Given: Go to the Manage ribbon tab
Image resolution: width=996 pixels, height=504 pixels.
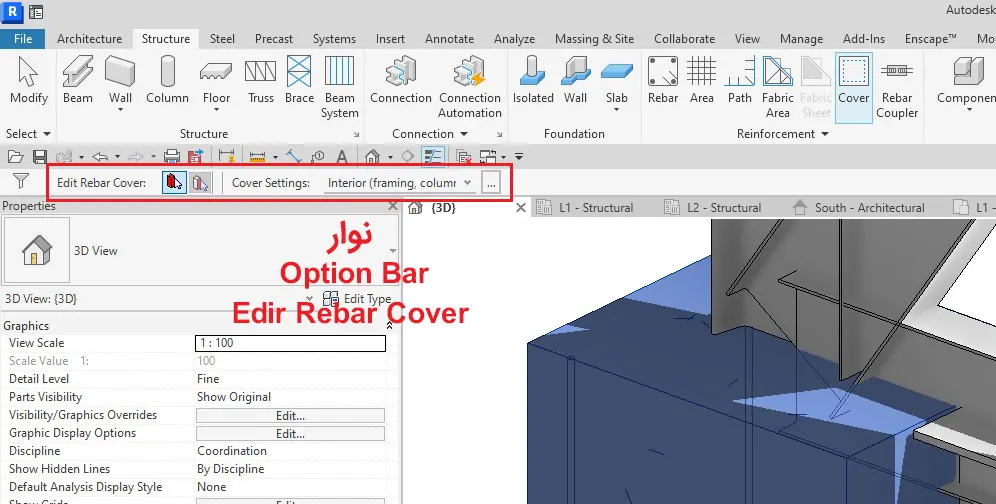Looking at the screenshot, I should pos(802,39).
